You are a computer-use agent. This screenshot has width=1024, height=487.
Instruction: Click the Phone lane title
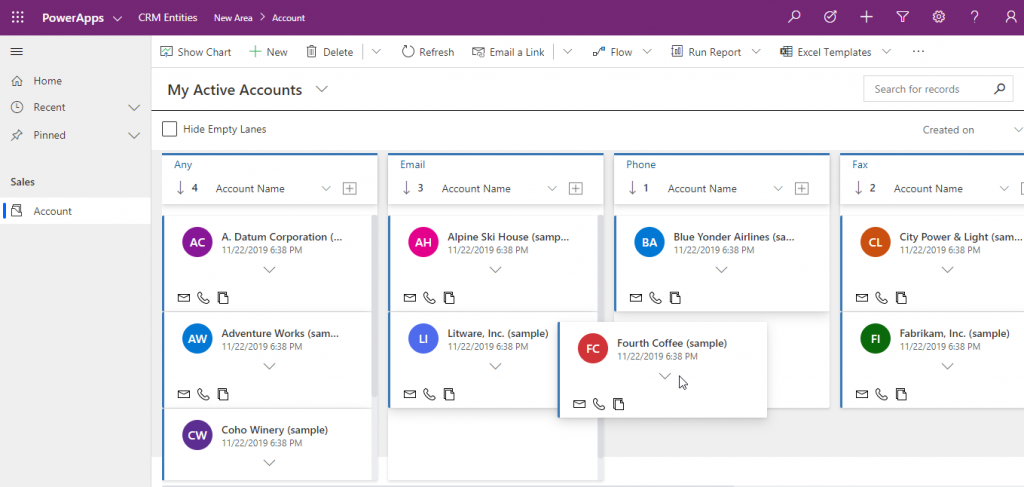pos(641,165)
